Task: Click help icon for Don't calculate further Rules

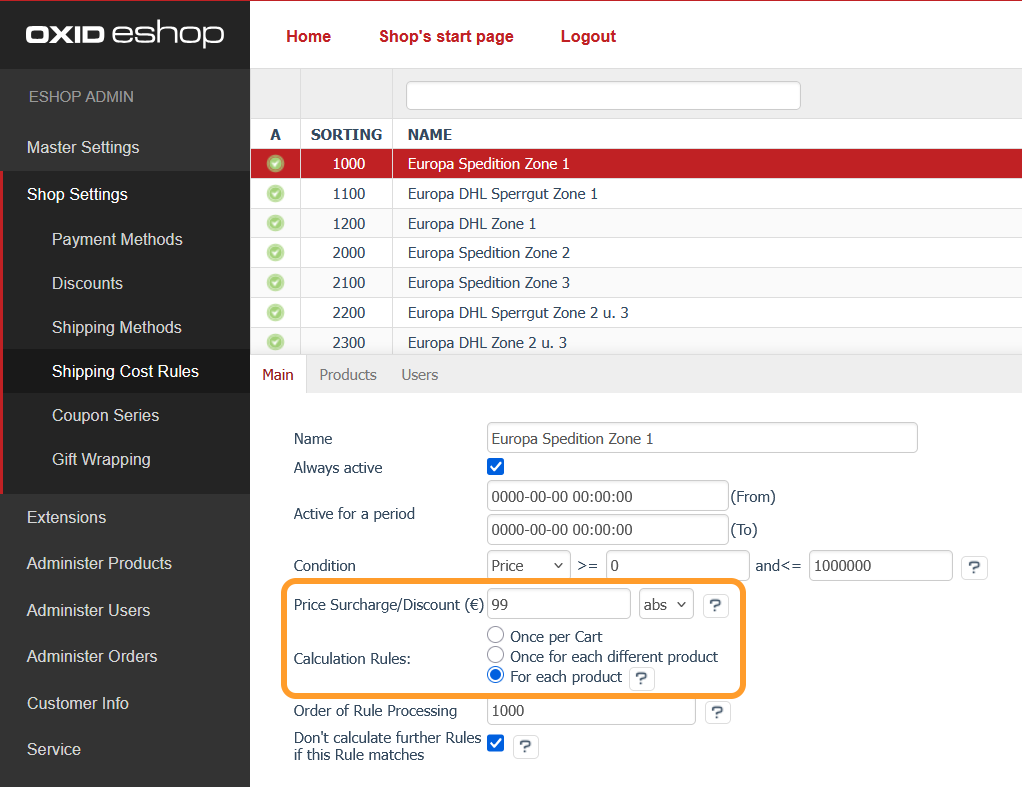Action: 525,747
